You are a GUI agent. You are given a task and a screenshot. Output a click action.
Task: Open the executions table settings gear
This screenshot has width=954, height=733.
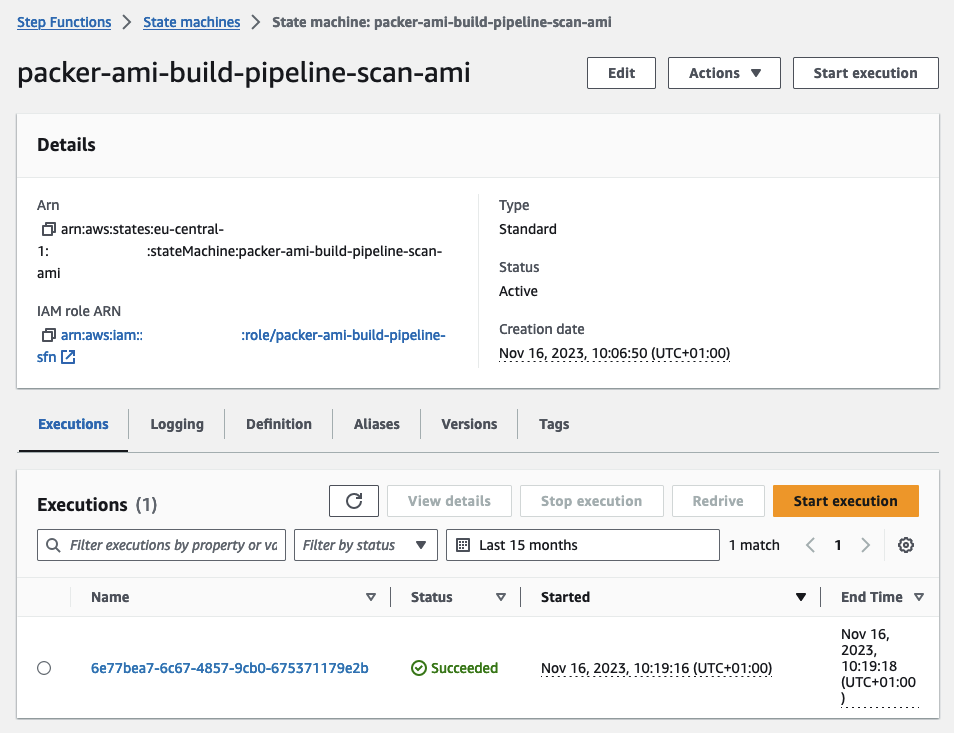[906, 545]
